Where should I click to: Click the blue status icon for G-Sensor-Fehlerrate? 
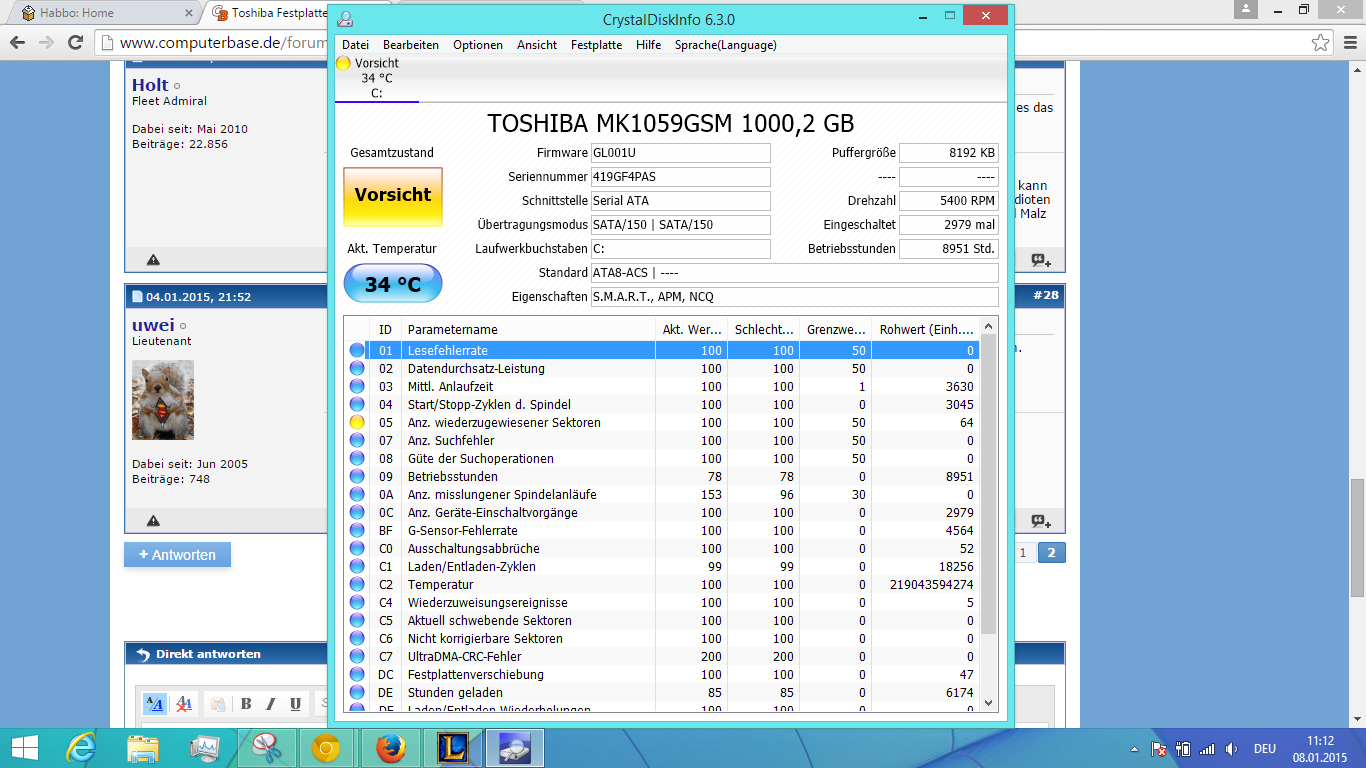pos(357,531)
